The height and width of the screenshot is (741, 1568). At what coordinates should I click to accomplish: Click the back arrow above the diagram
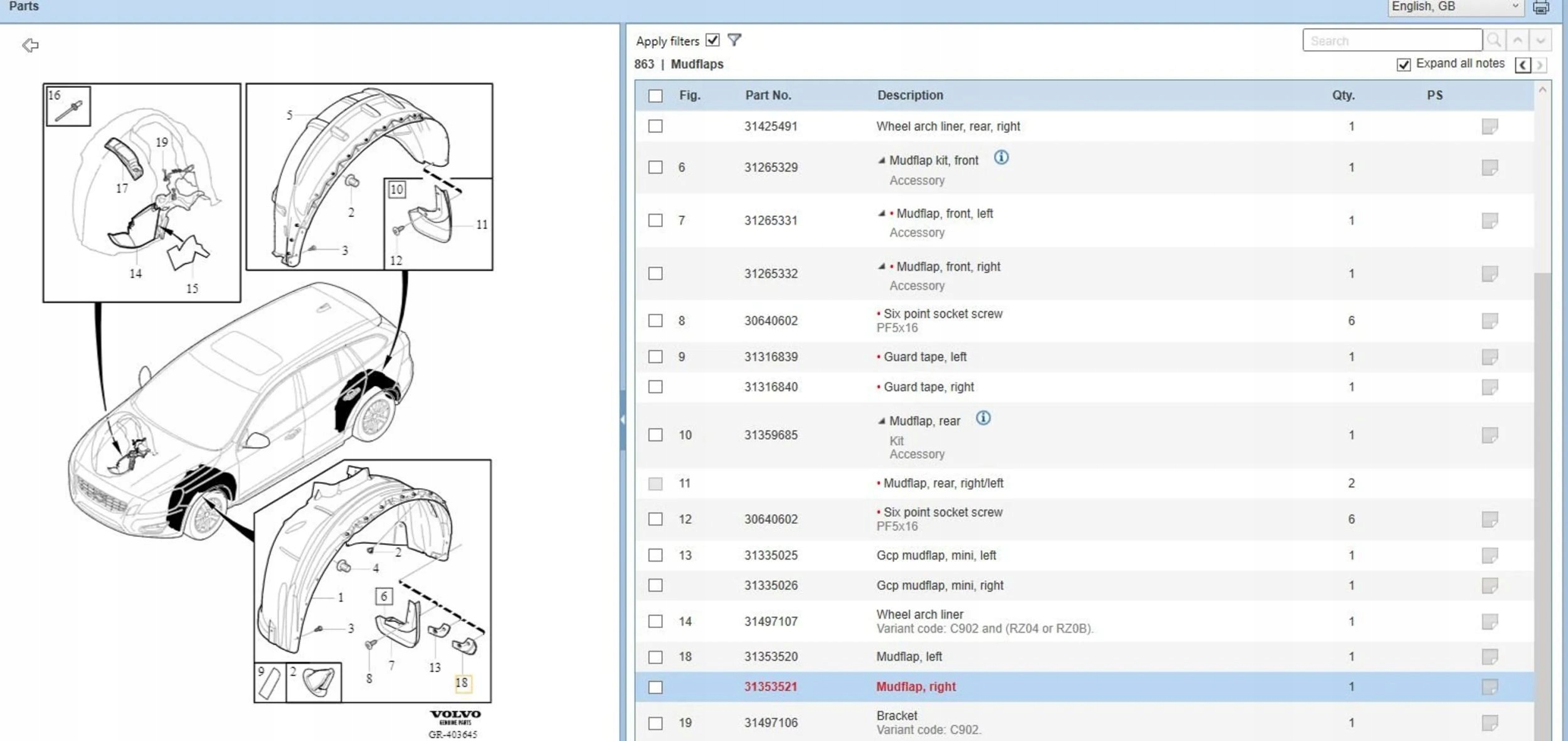coord(30,45)
